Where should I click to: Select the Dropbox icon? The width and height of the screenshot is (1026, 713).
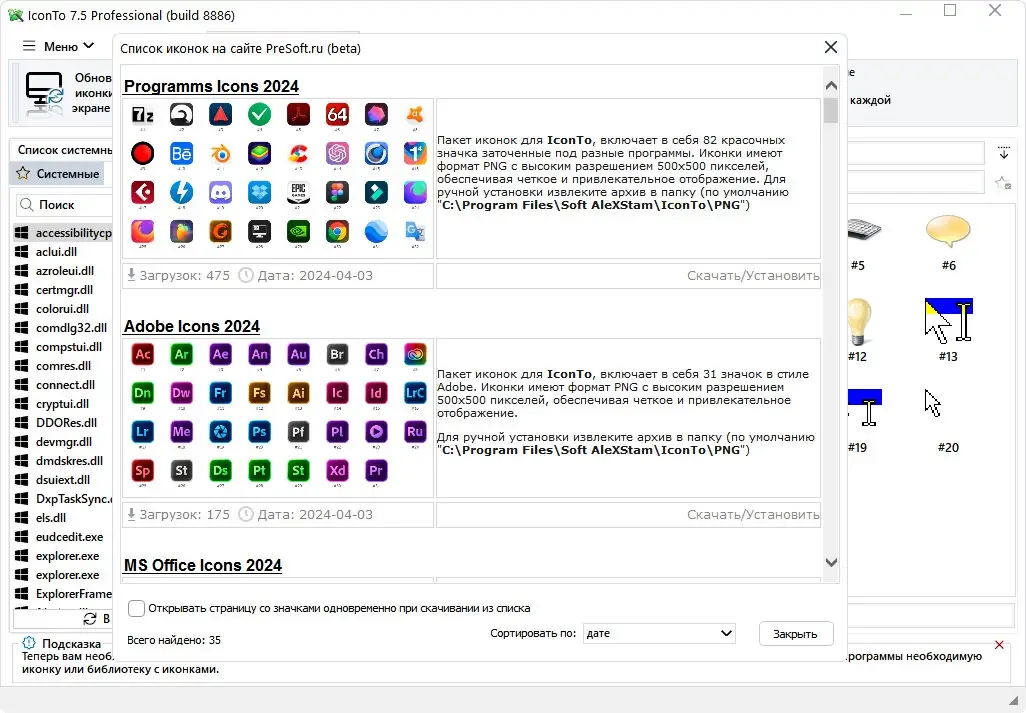point(259,192)
